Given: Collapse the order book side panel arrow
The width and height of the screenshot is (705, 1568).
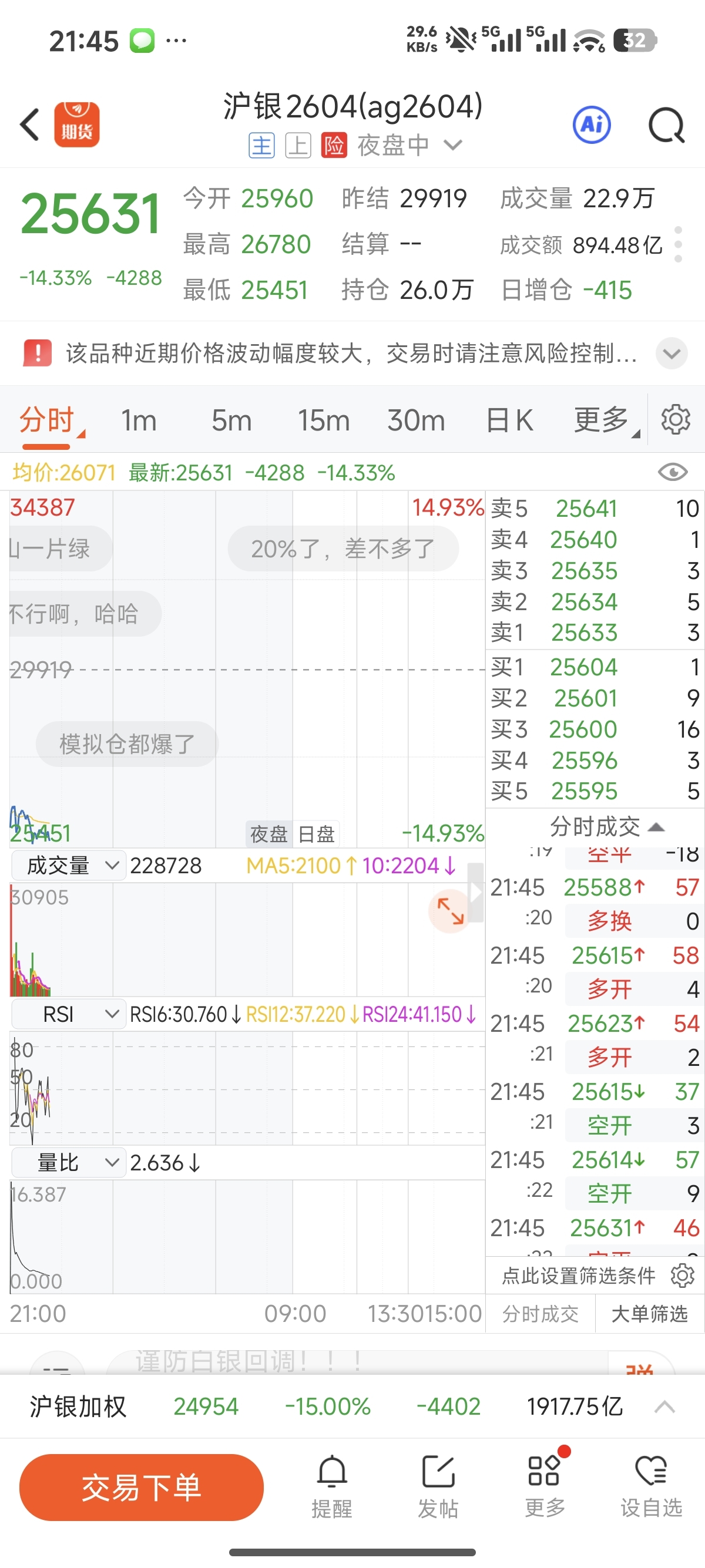Looking at the screenshot, I should (476, 892).
